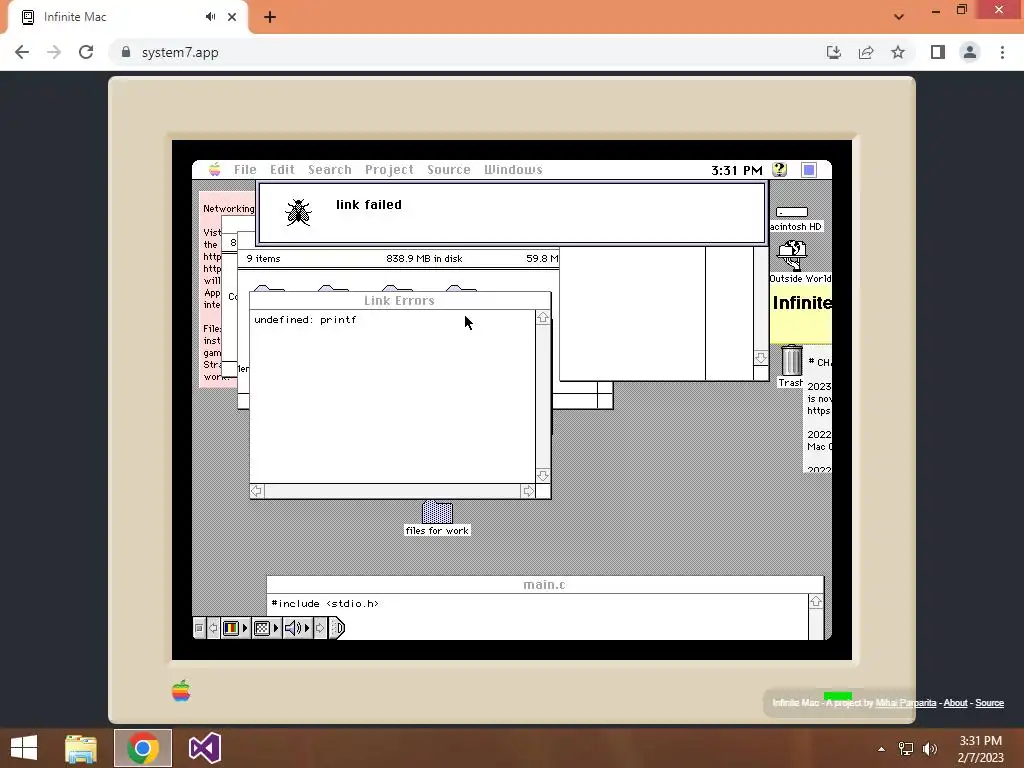Open Chrome profile menu
Viewport: 1024px width, 768px height.
[x=970, y=52]
